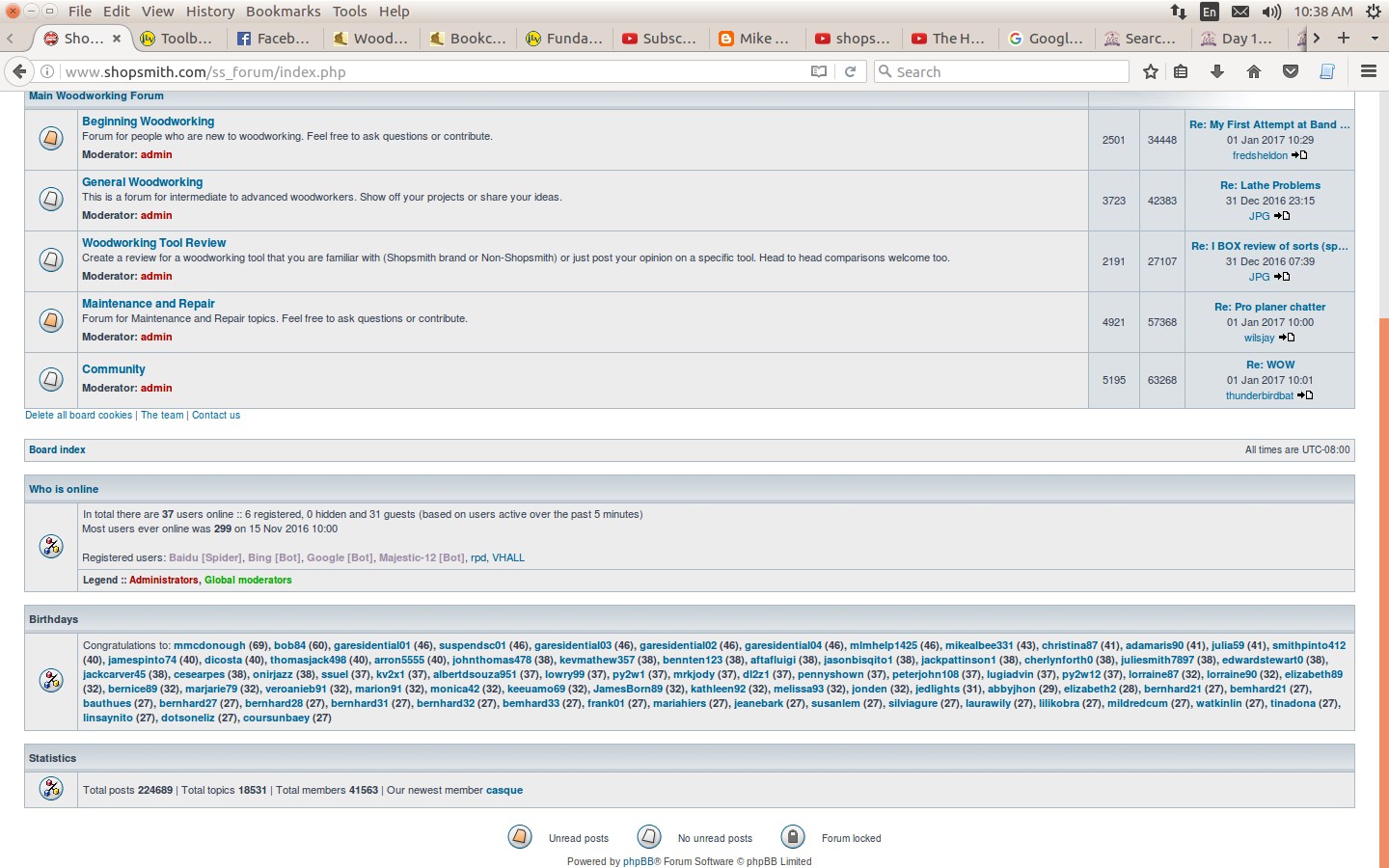The width and height of the screenshot is (1389, 868).
Task: Open the mail indicator icon in the top panel
Action: [x=1240, y=12]
